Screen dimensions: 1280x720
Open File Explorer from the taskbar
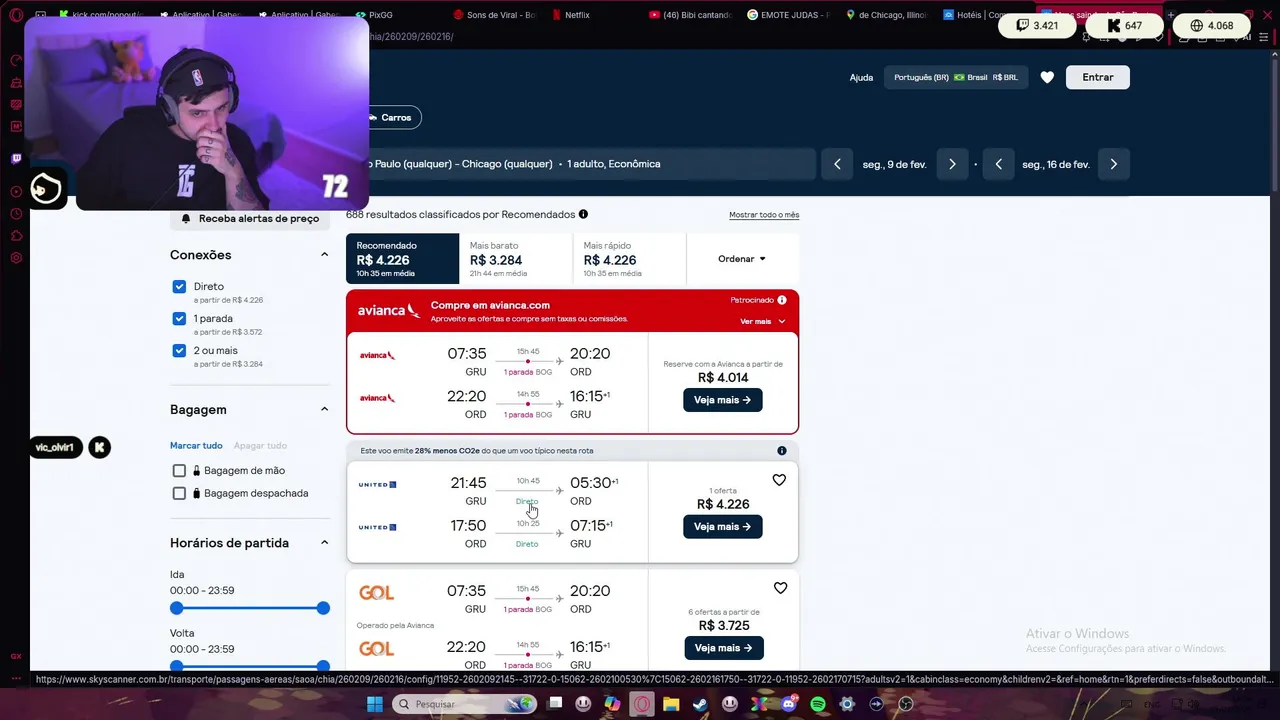pos(671,704)
